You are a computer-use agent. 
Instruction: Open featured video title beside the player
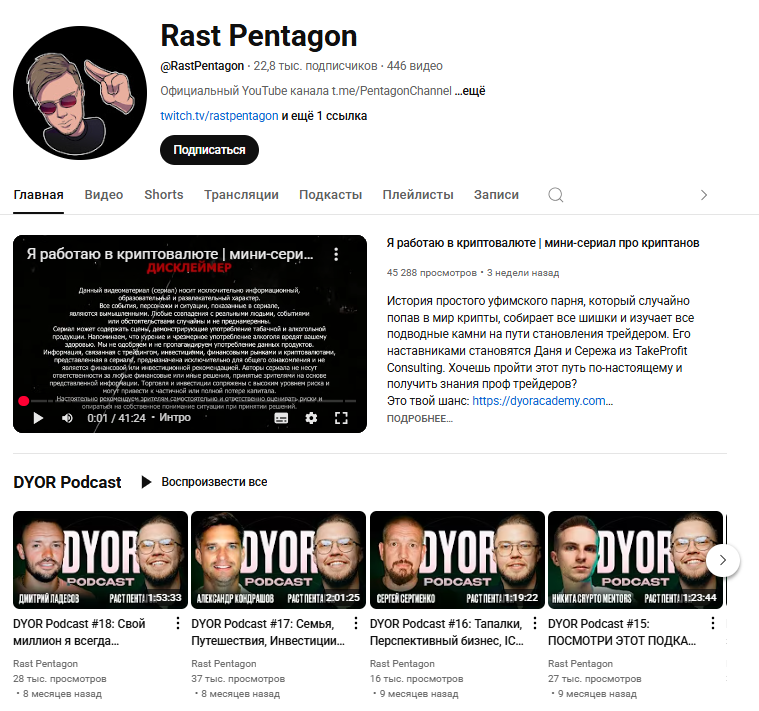click(543, 243)
